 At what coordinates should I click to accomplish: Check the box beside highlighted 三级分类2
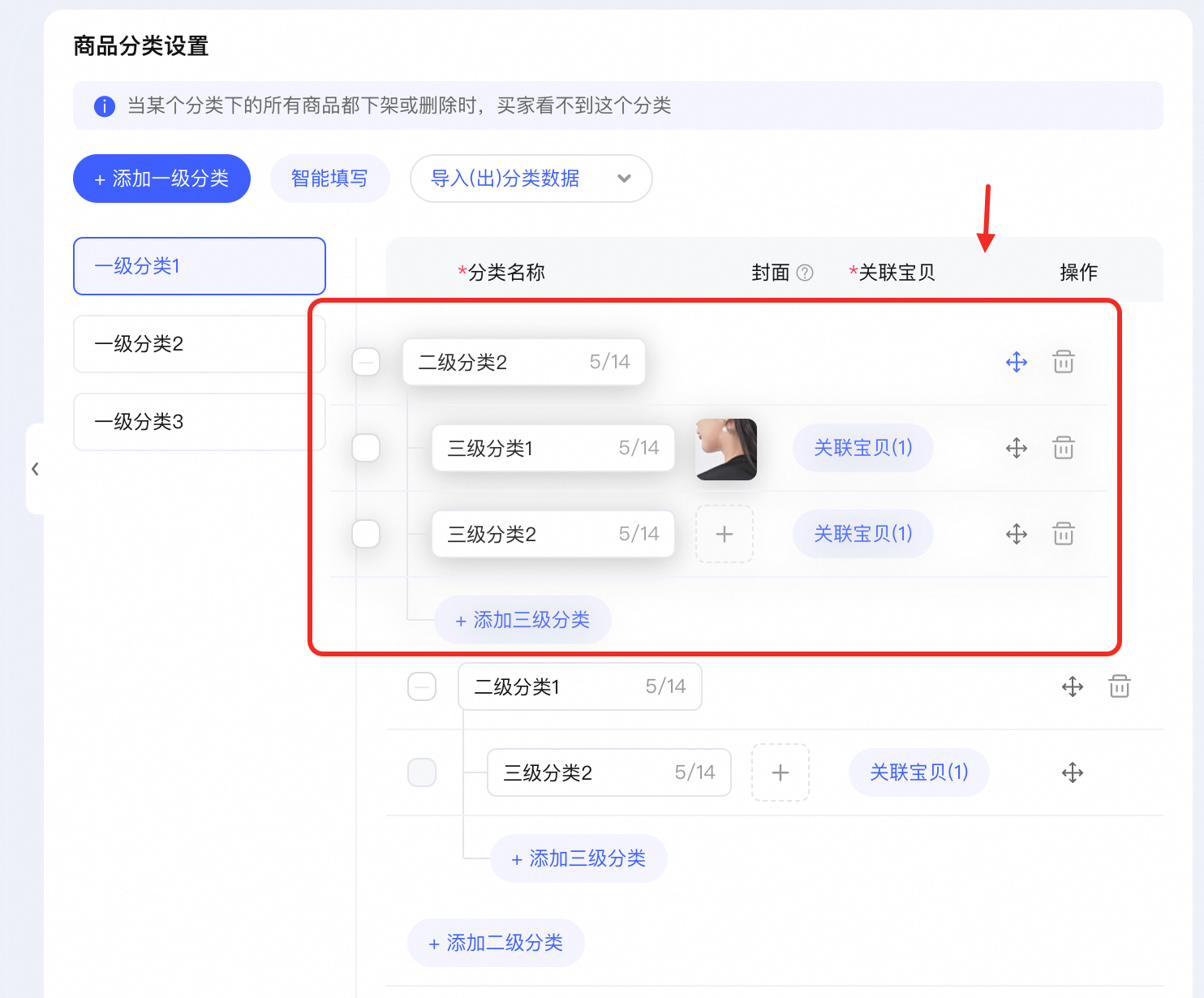click(366, 534)
